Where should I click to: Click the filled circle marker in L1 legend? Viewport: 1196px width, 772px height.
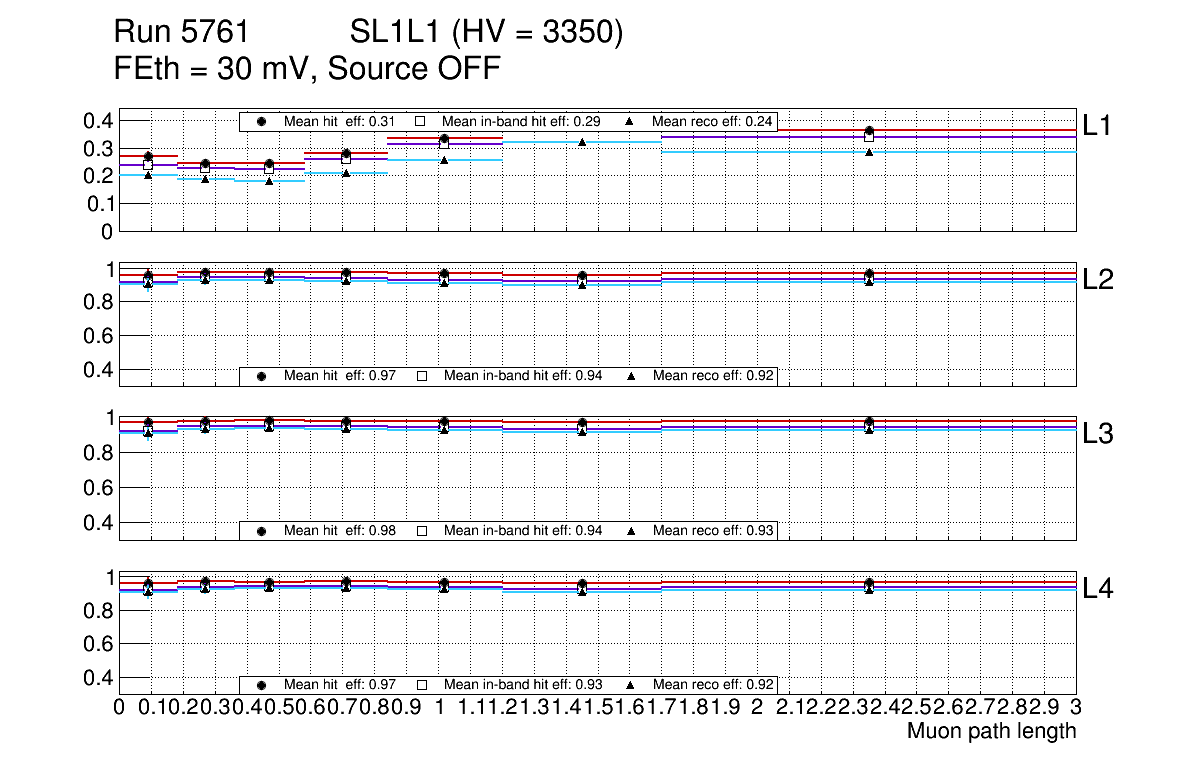point(262,122)
